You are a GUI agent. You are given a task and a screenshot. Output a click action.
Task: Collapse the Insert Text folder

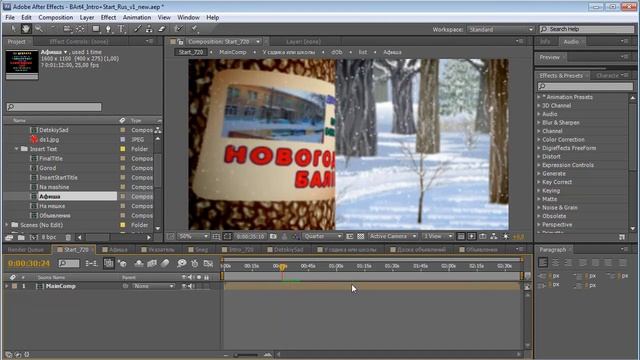(x=16, y=149)
